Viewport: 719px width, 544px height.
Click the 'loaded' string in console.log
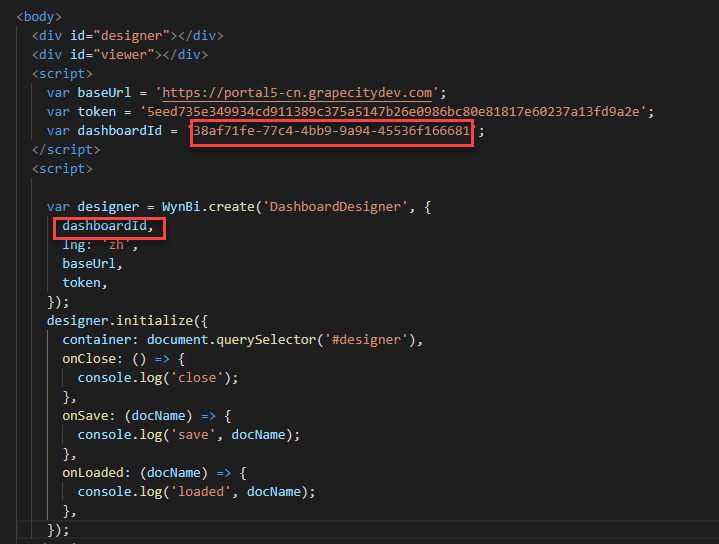201,492
